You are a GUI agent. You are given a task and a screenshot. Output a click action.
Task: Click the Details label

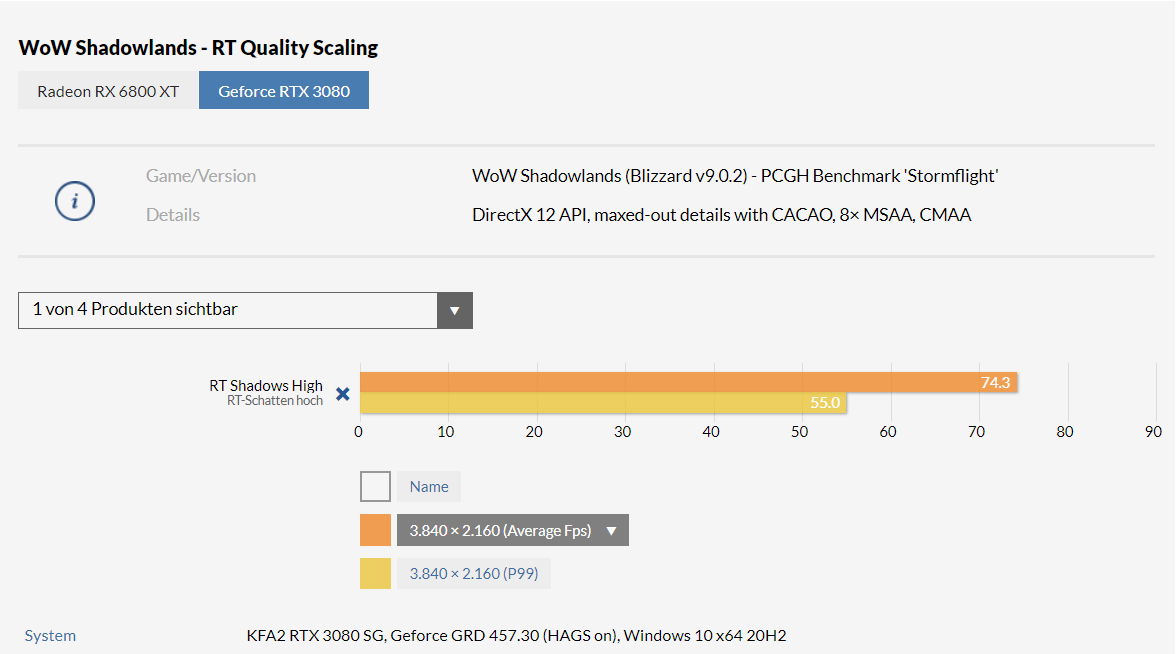click(x=172, y=214)
